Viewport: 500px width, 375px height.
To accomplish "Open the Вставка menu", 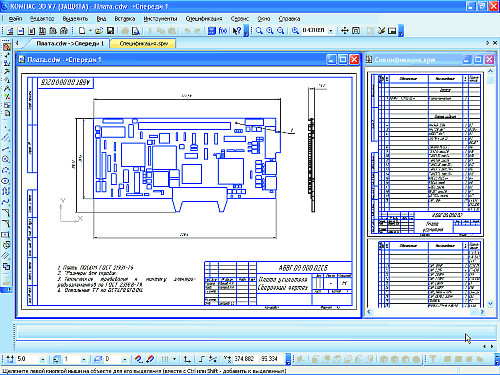I will [125, 19].
